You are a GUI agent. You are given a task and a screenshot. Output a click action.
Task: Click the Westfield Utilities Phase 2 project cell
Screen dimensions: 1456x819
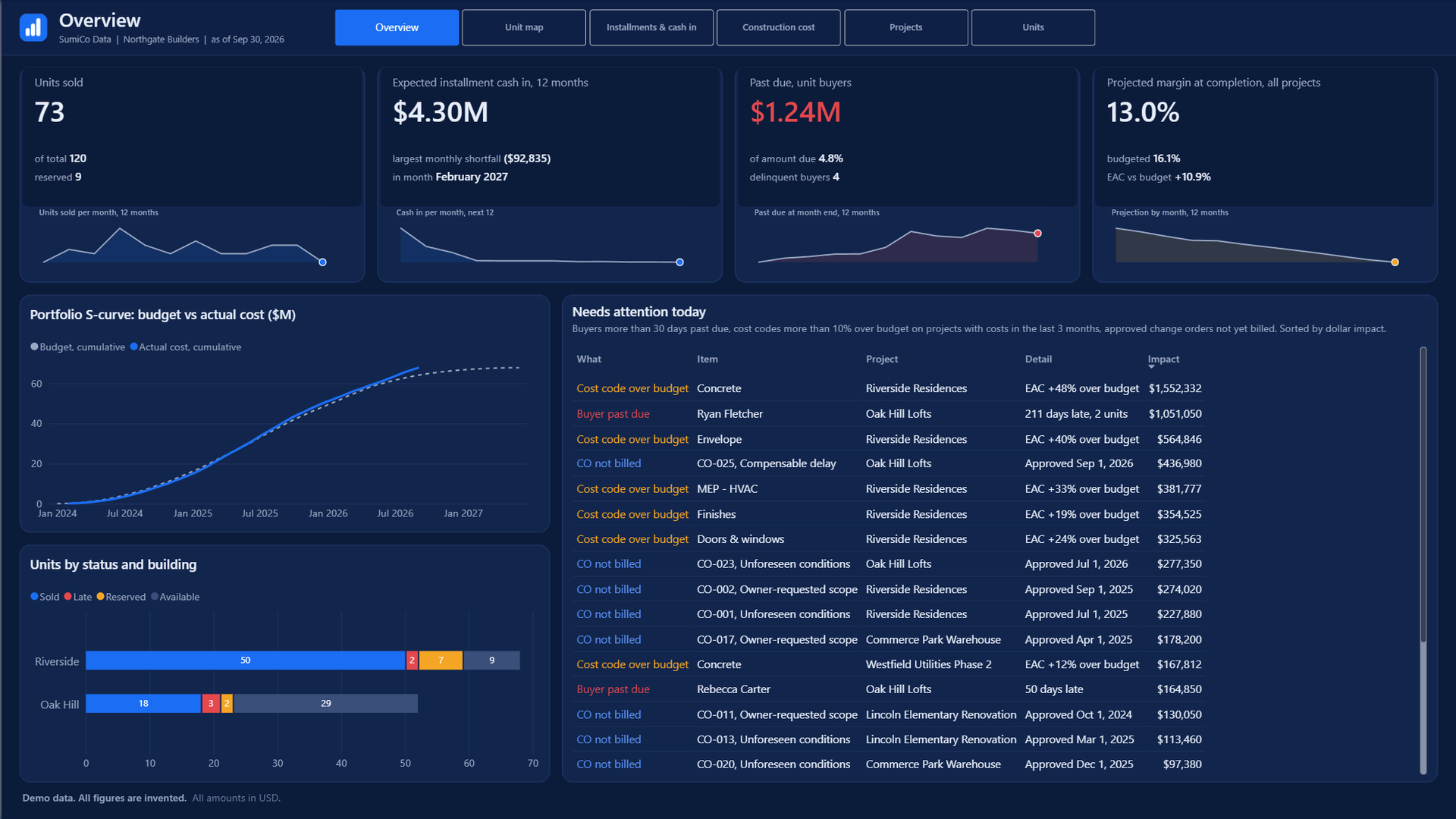pos(928,664)
